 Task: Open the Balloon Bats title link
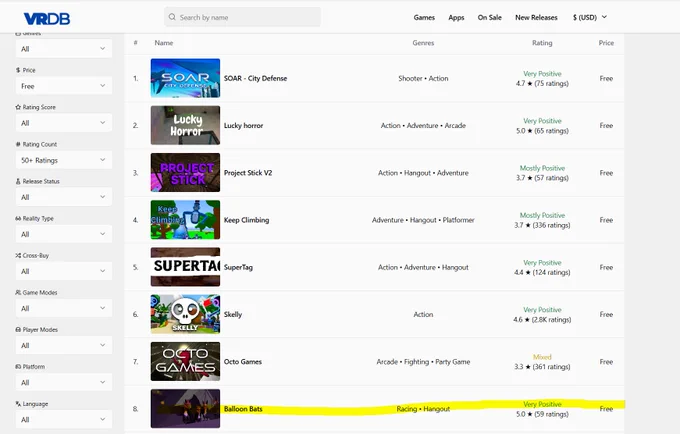(x=243, y=409)
